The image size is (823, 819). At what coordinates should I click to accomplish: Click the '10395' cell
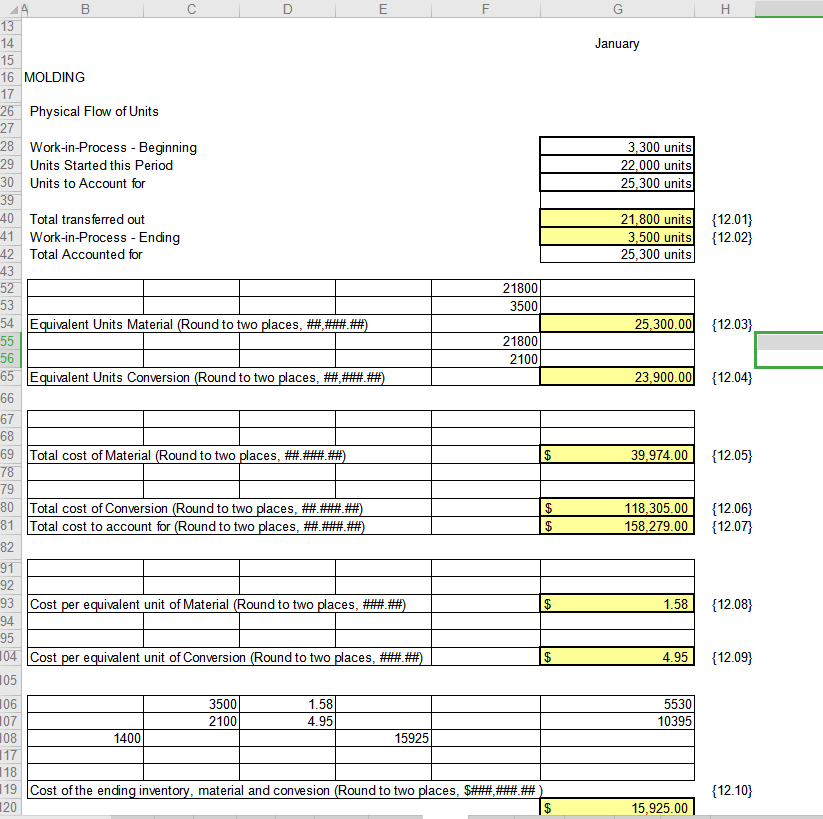(x=617, y=721)
